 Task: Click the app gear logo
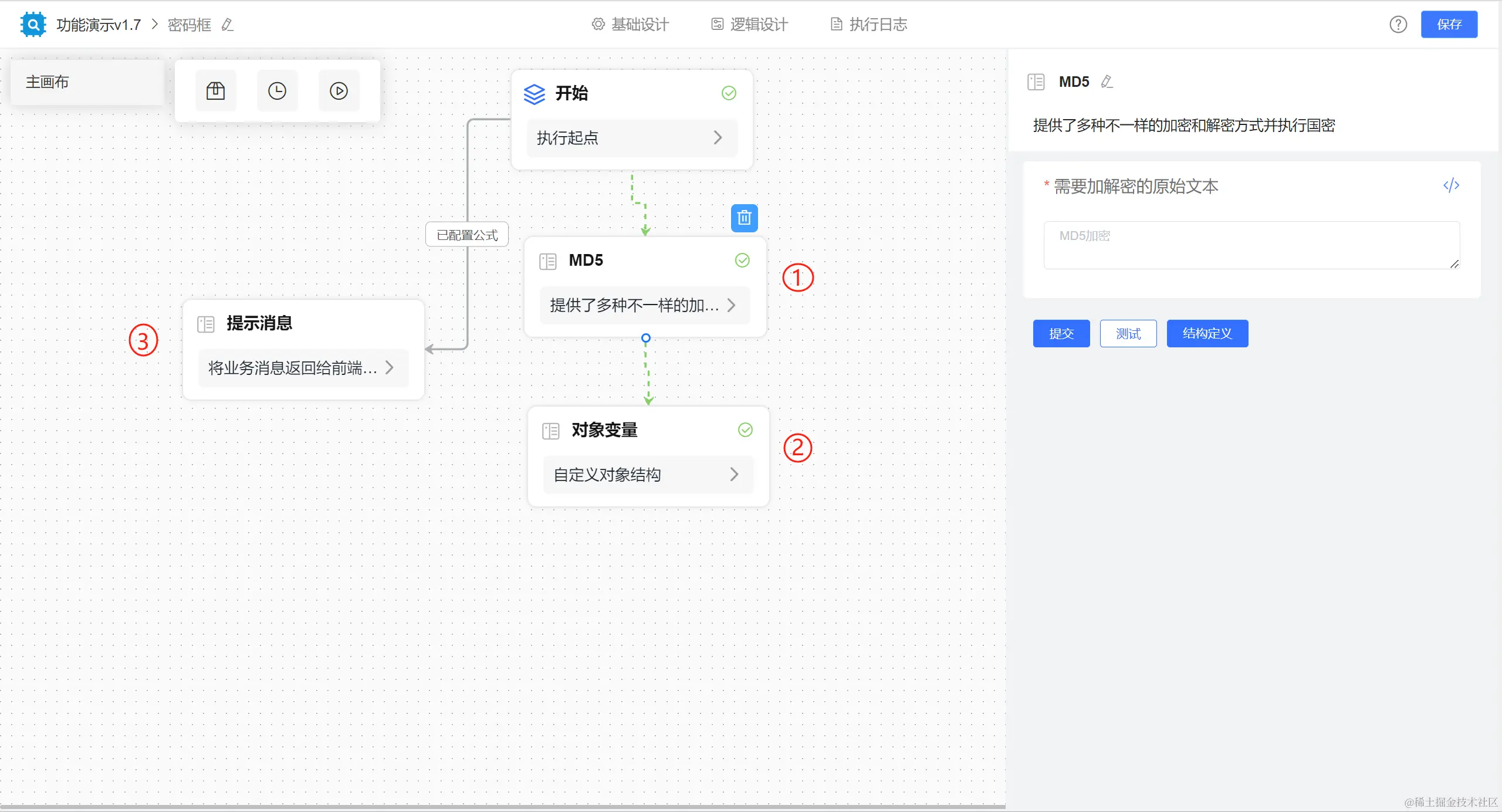pyautogui.click(x=33, y=25)
